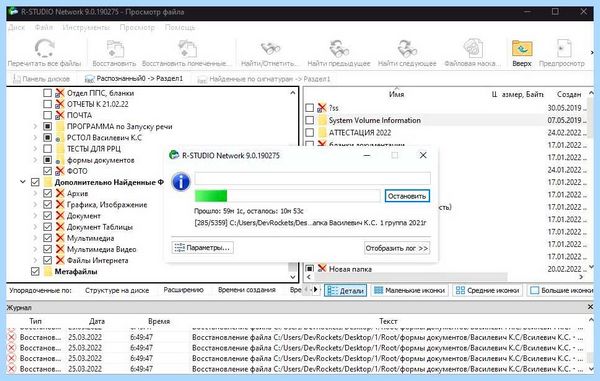600x381 pixels.
Task: Expand Графика, Изображение tree node
Action: pyautogui.click(x=35, y=204)
